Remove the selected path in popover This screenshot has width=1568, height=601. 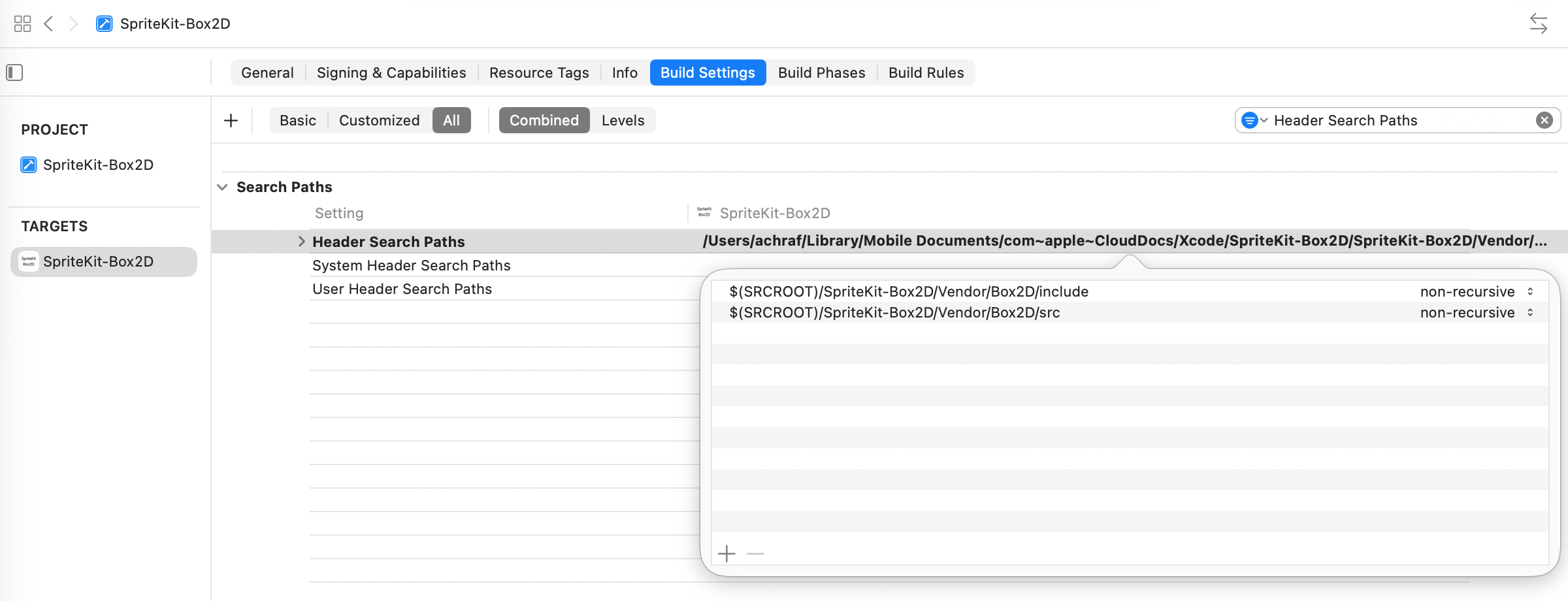coord(755,554)
